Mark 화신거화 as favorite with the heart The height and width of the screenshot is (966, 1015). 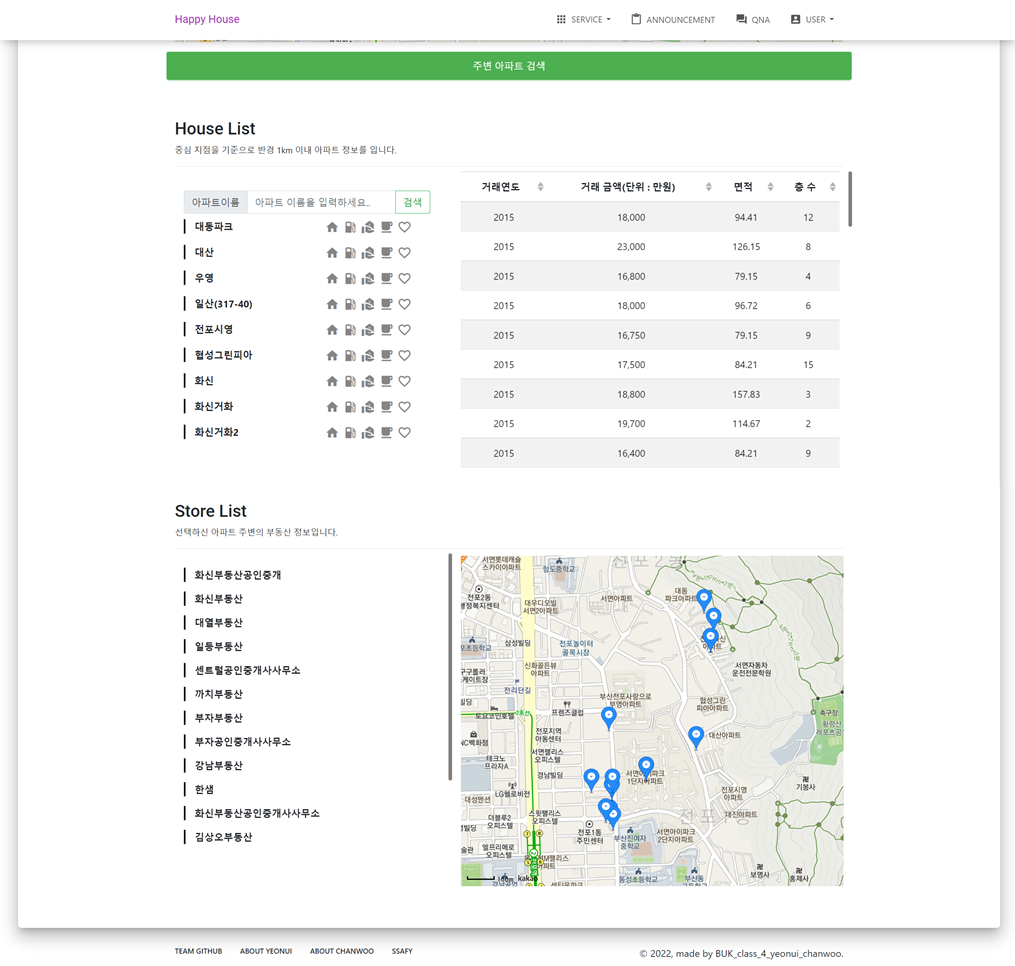click(404, 406)
